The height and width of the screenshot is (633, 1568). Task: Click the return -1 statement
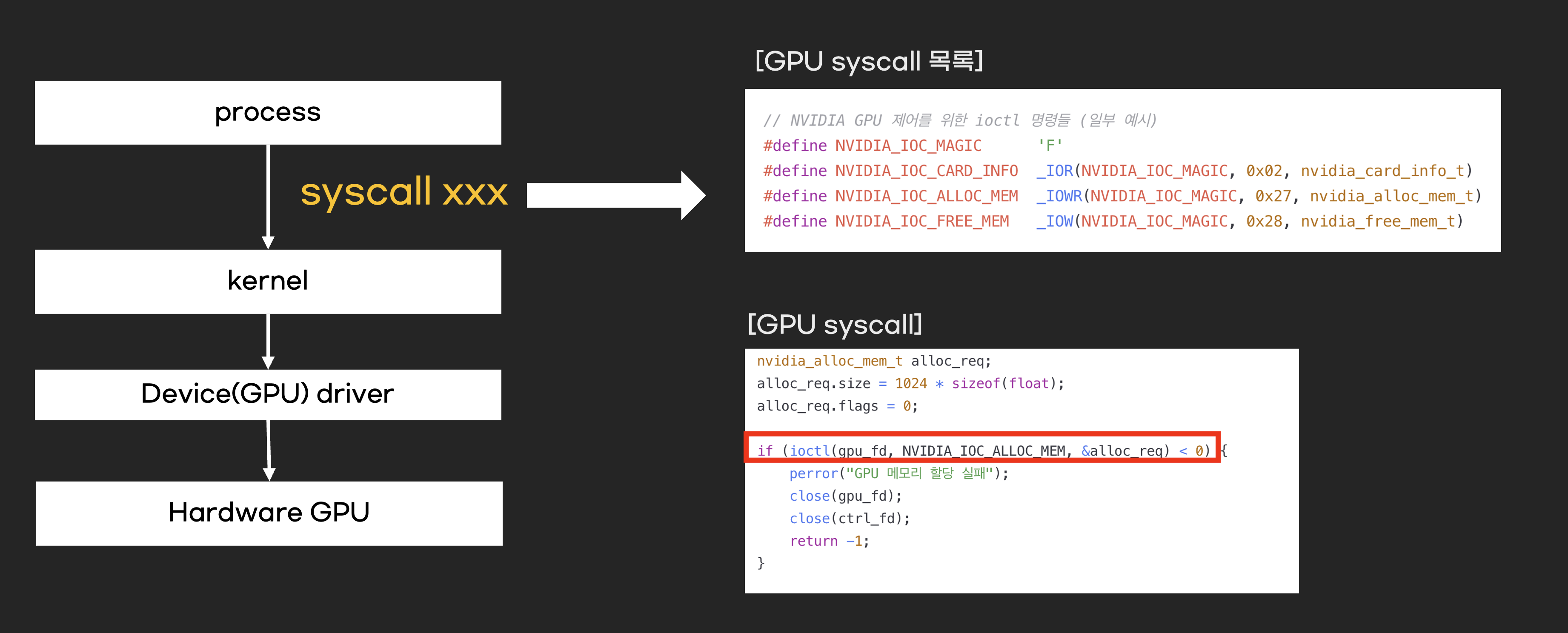coord(829,541)
